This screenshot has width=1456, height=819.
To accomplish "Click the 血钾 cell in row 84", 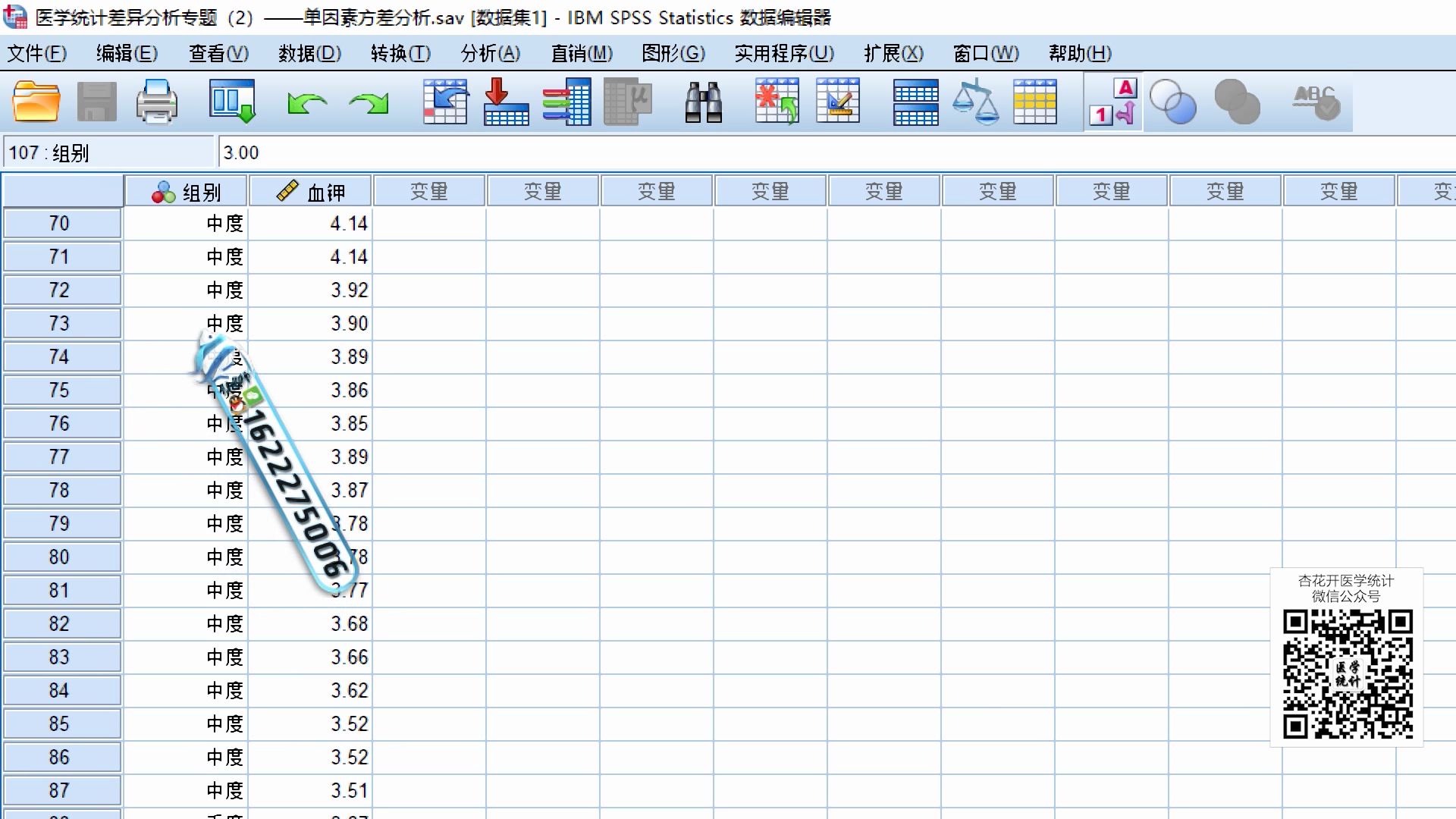I will click(311, 691).
